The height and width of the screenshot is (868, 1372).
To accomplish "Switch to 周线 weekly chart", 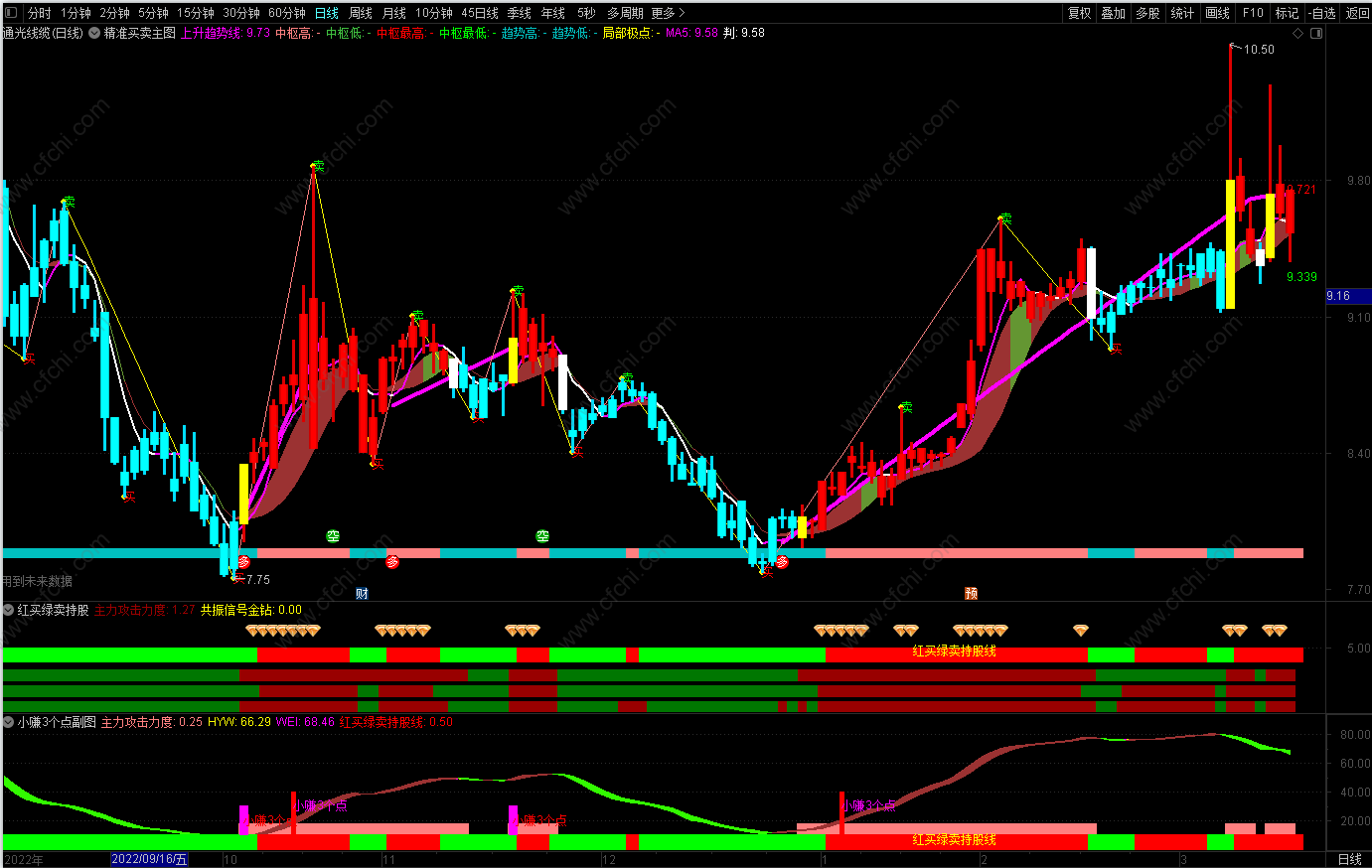I will (361, 13).
